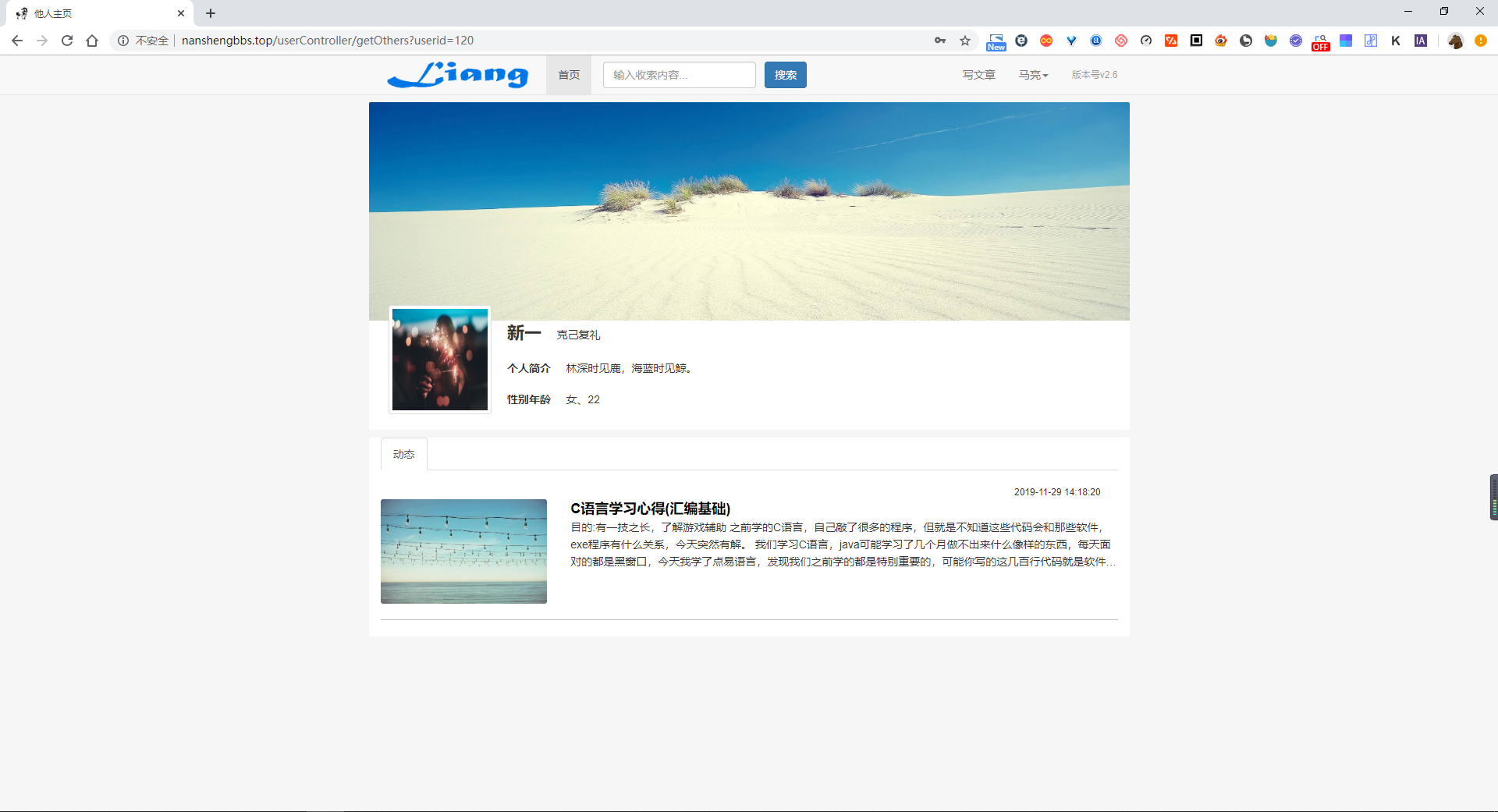Click the article excerpt beginning '目的:有一技之长'
This screenshot has width=1498, height=812.
(x=843, y=544)
